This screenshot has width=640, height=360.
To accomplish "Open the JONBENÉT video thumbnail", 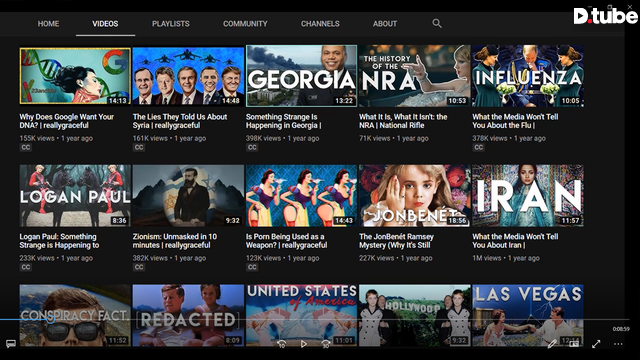I will 414,196.
